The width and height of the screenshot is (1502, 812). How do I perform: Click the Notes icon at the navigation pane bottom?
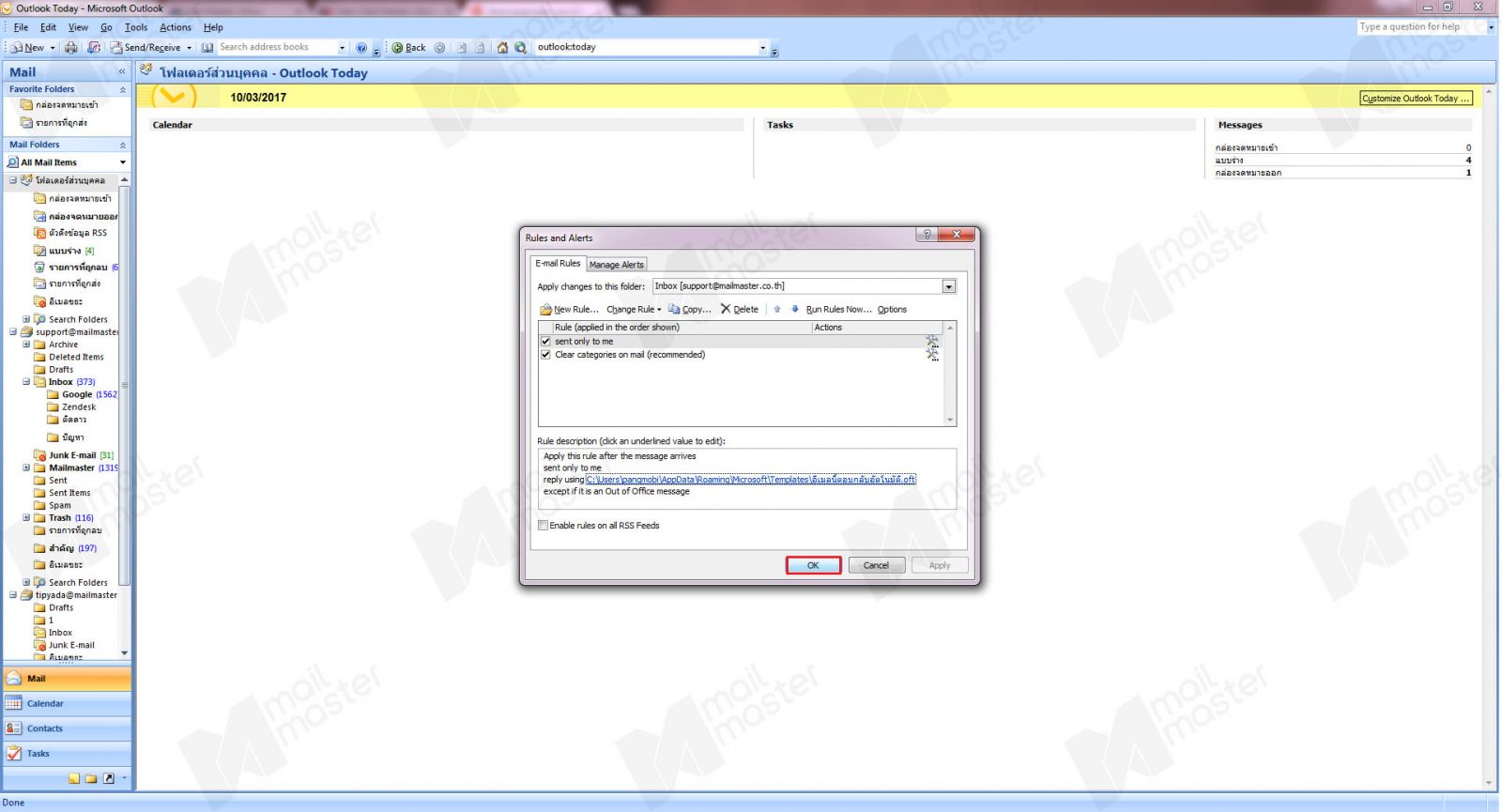[x=74, y=778]
